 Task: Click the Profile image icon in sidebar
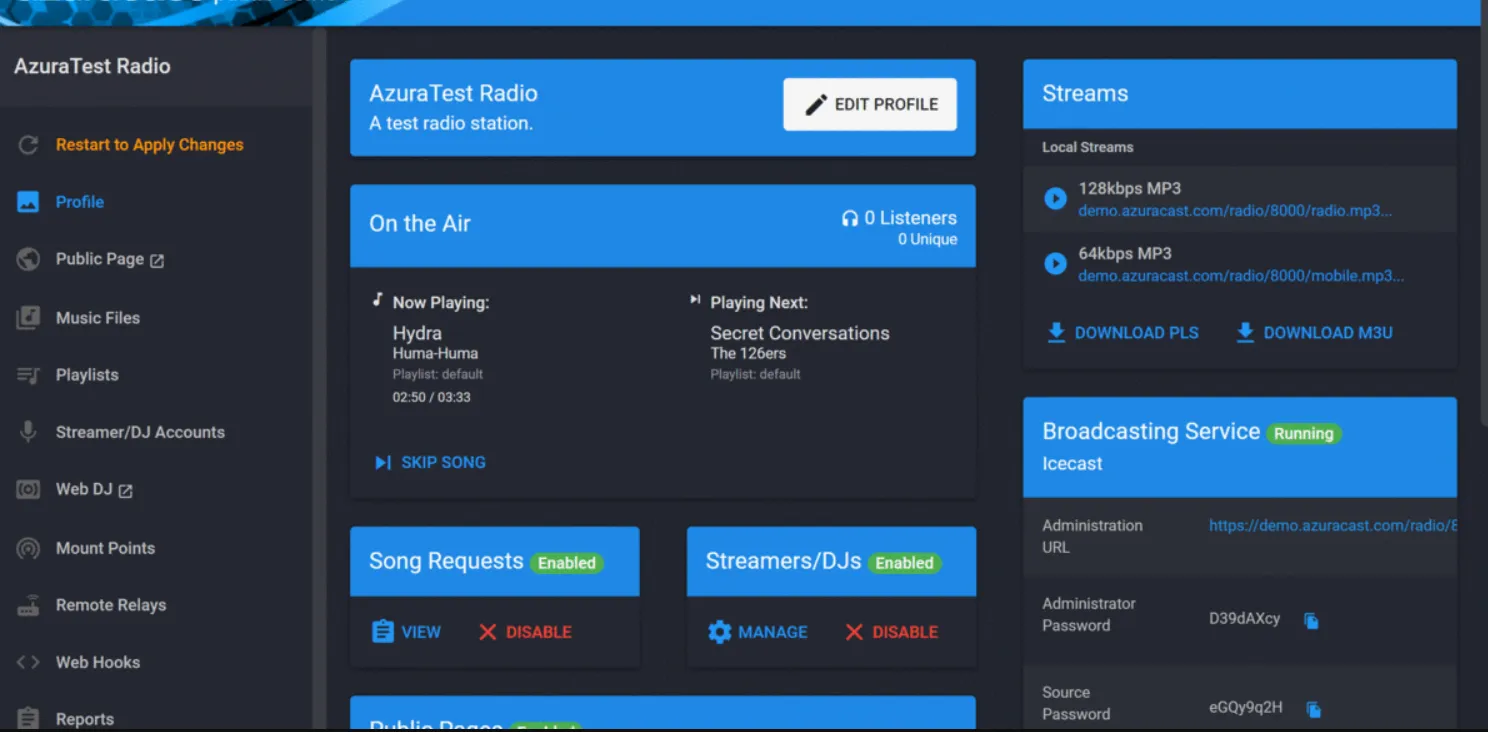point(28,202)
